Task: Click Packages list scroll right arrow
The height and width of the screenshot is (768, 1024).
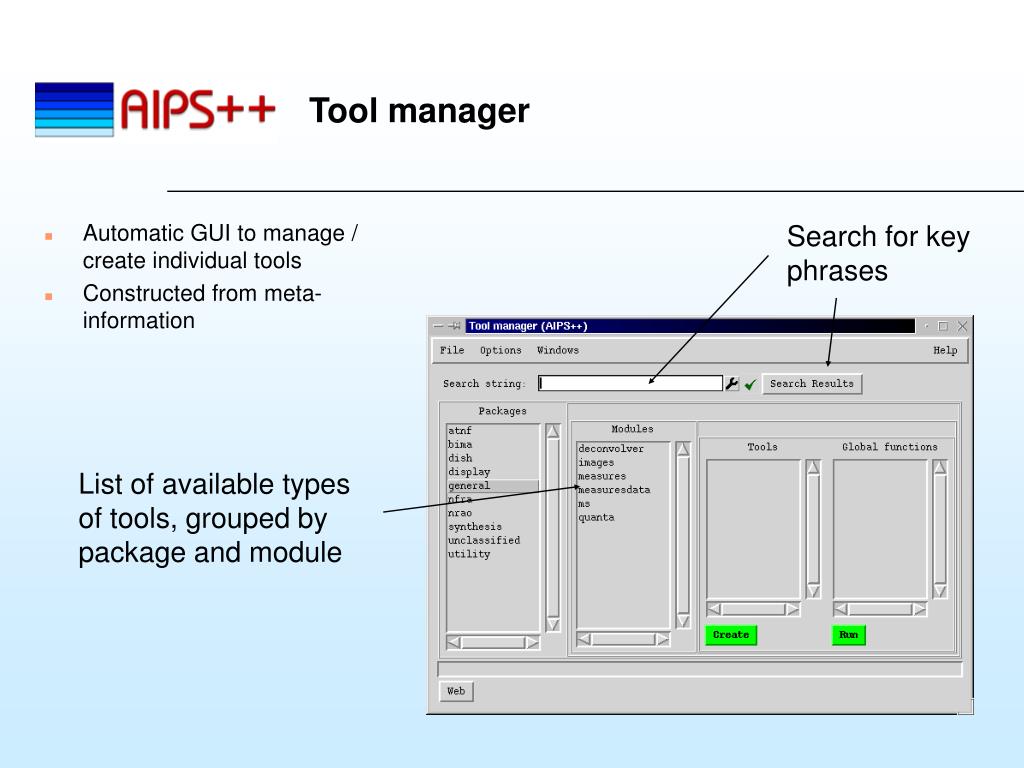Action: click(x=532, y=643)
